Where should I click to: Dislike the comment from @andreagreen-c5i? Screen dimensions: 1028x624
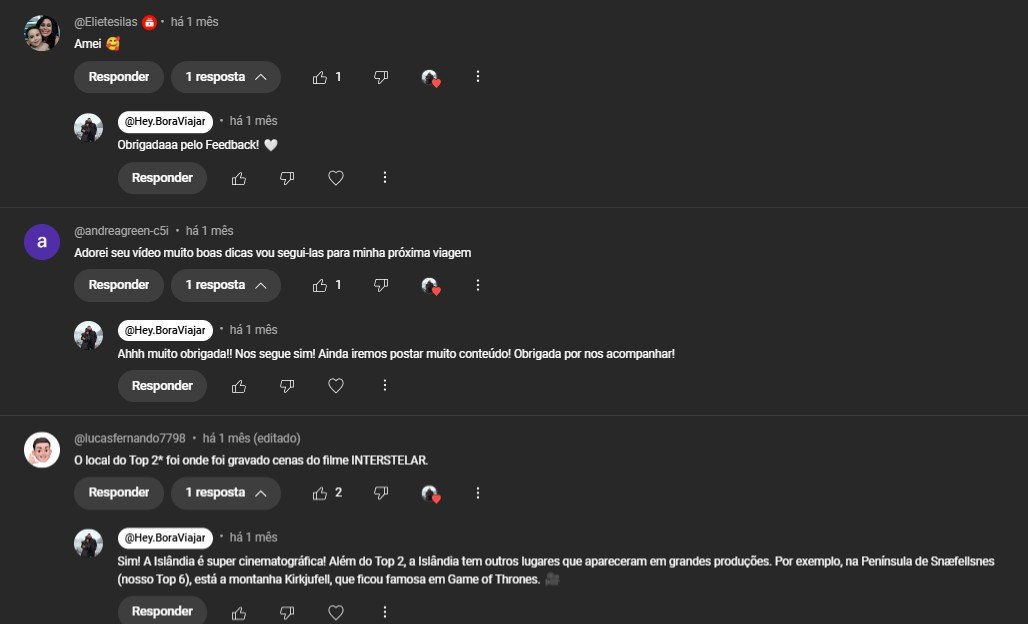click(x=381, y=285)
